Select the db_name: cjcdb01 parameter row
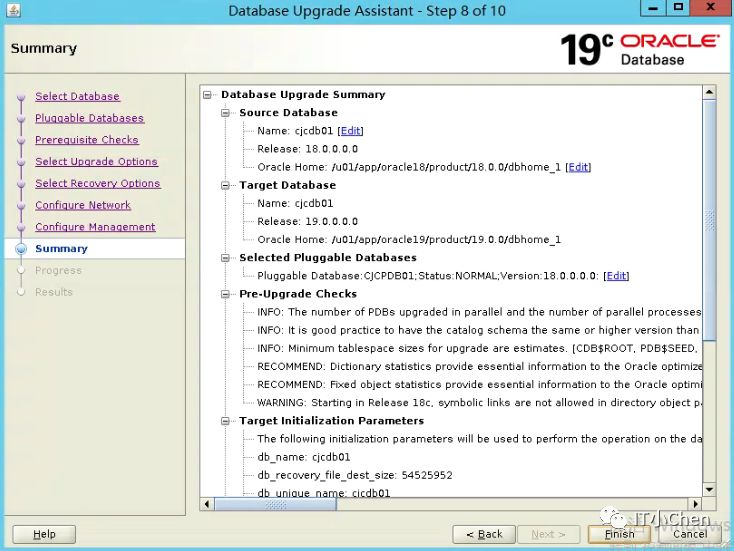The height and width of the screenshot is (551, 734). click(303, 457)
